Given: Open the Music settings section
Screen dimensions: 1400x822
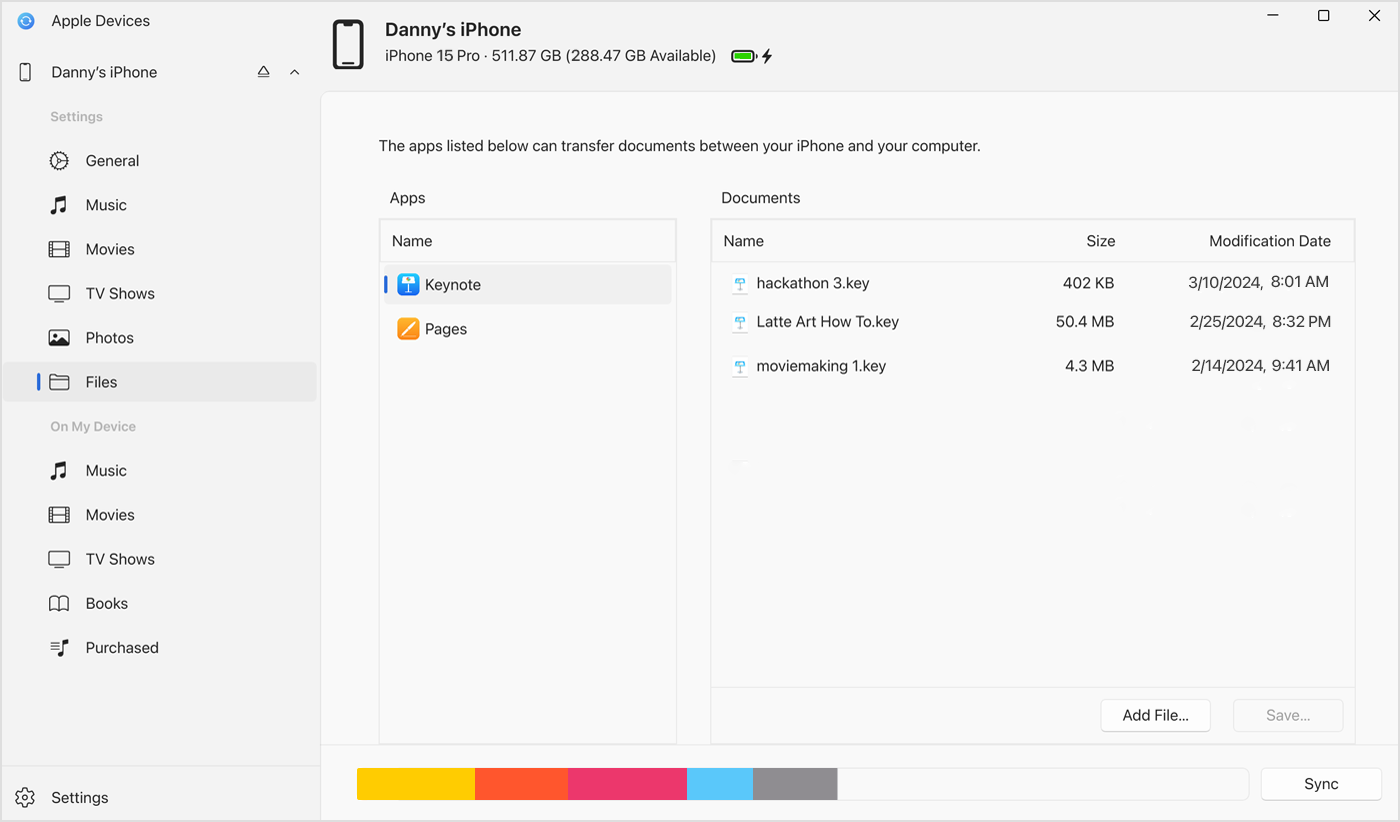Looking at the screenshot, I should [107, 204].
